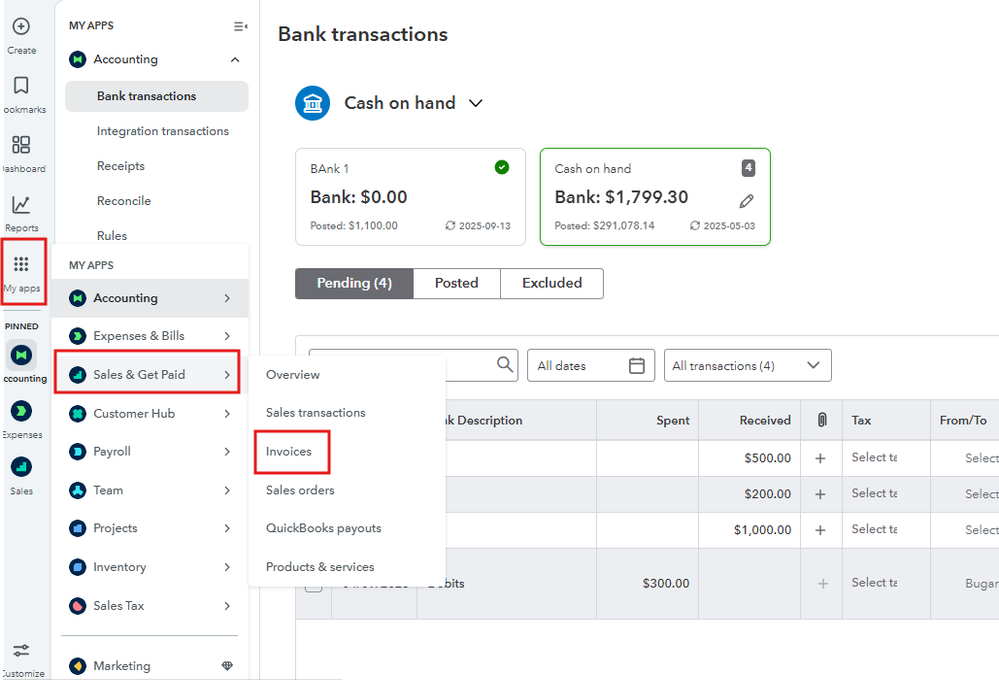Add attachment on $1,000.00 row

(821, 530)
